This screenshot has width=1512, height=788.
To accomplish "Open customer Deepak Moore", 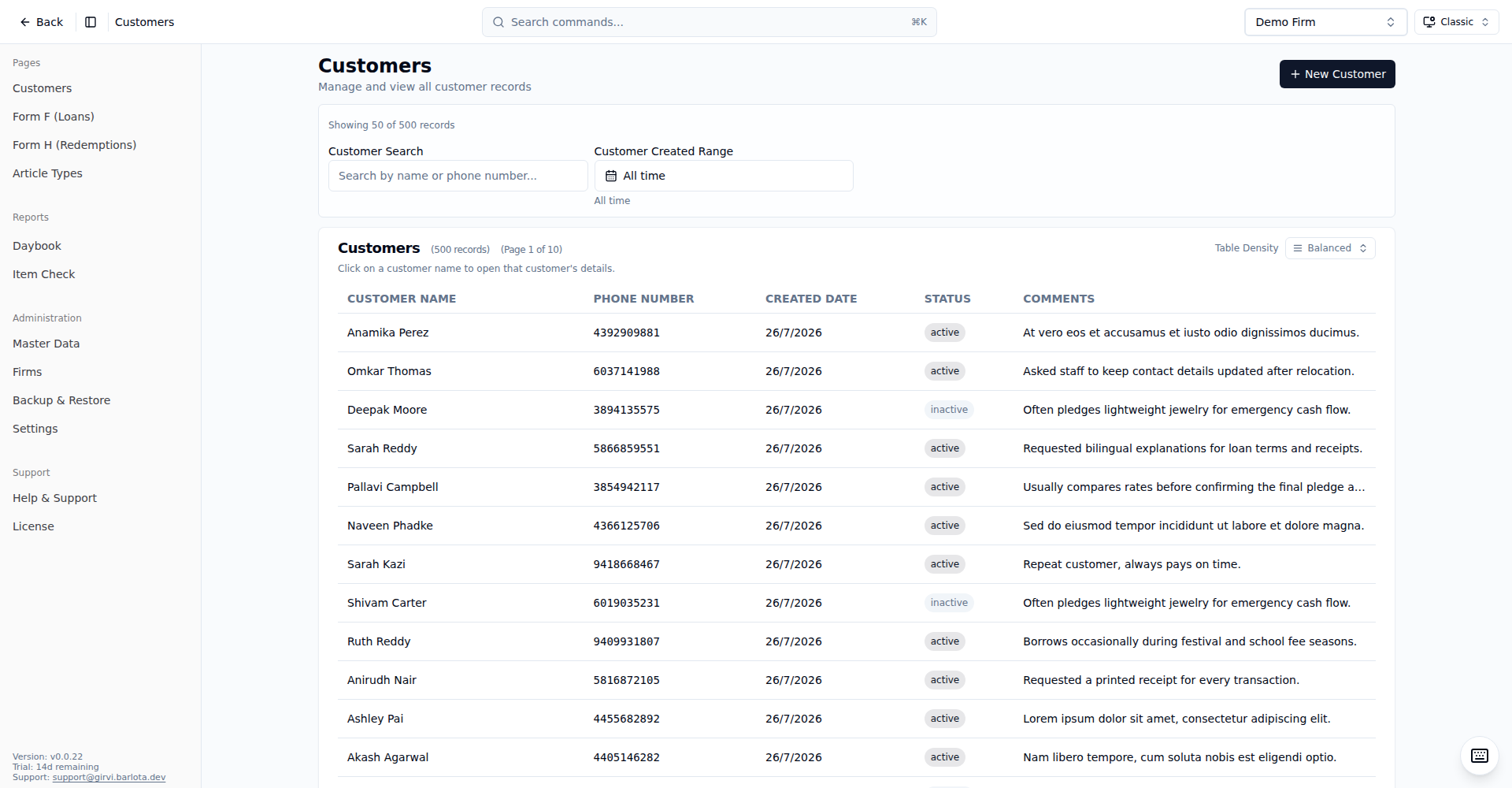I will pyautogui.click(x=387, y=410).
